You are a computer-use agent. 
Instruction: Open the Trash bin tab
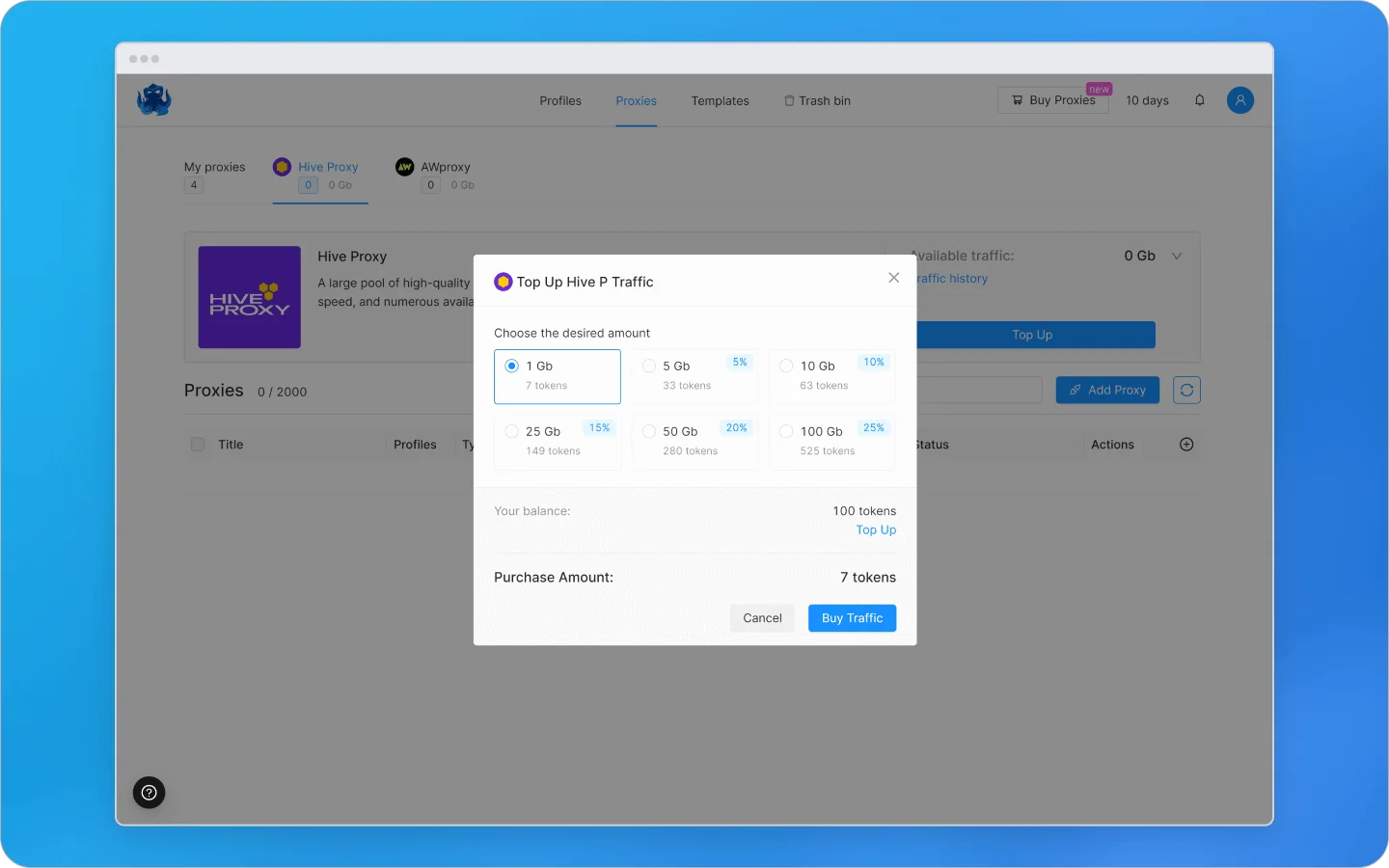(817, 101)
